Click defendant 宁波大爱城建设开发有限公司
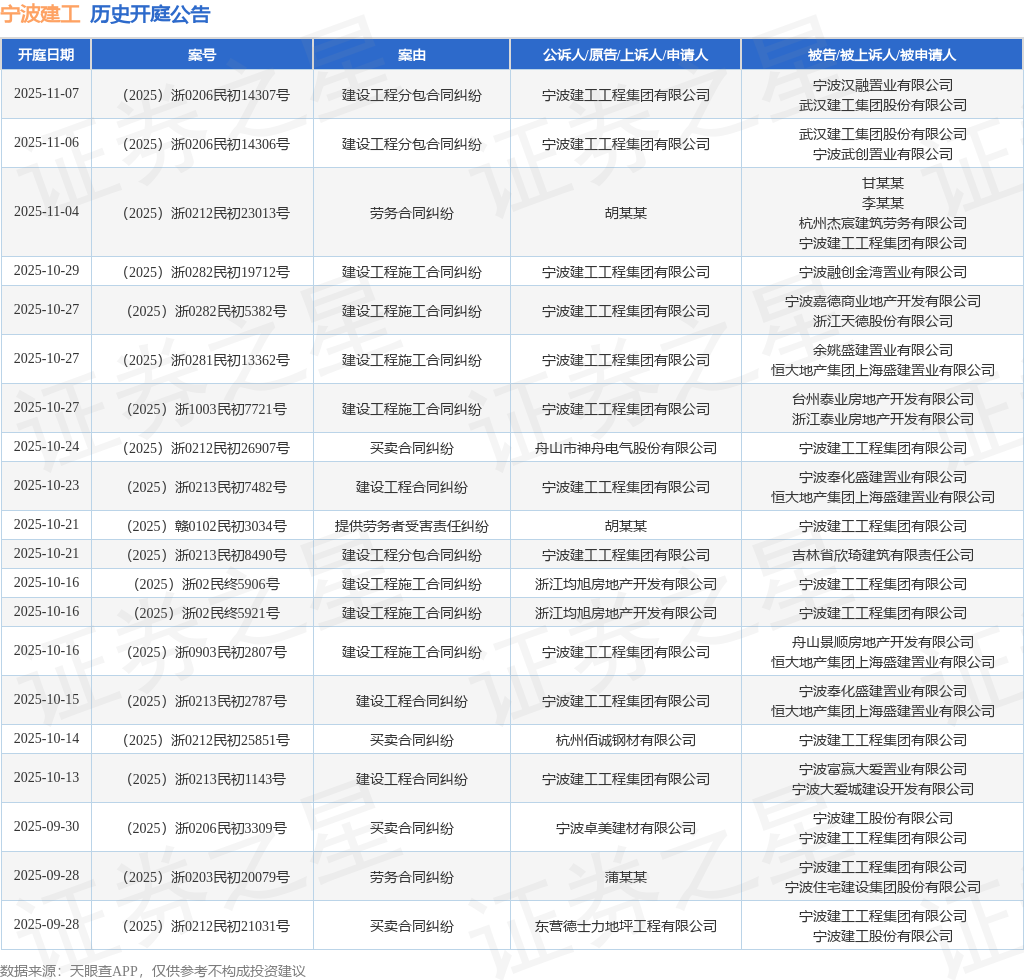 tap(883, 789)
